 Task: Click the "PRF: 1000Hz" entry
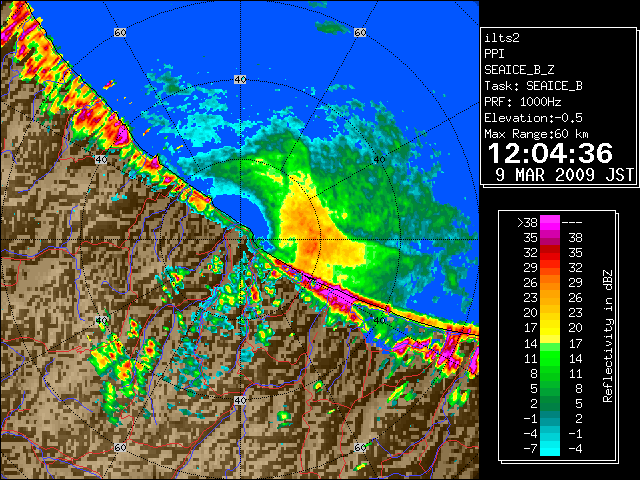[523, 102]
